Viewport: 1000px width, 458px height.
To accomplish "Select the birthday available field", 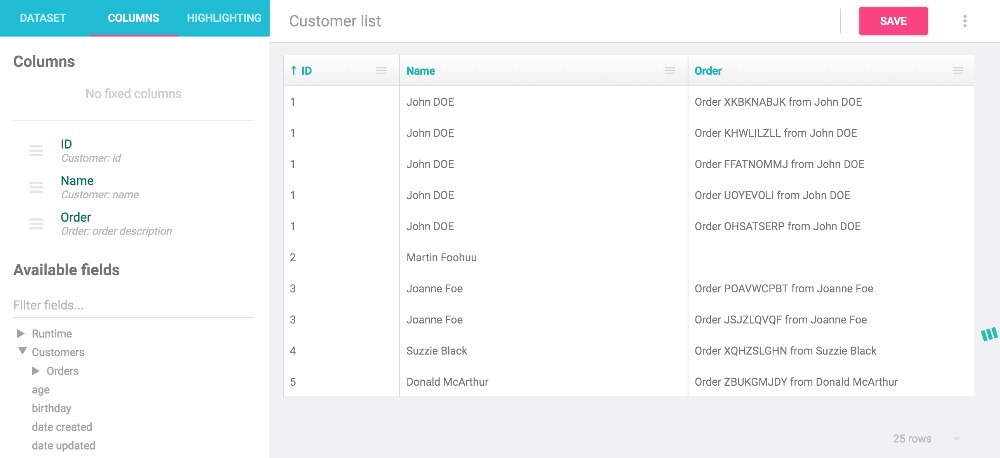I will tap(52, 408).
